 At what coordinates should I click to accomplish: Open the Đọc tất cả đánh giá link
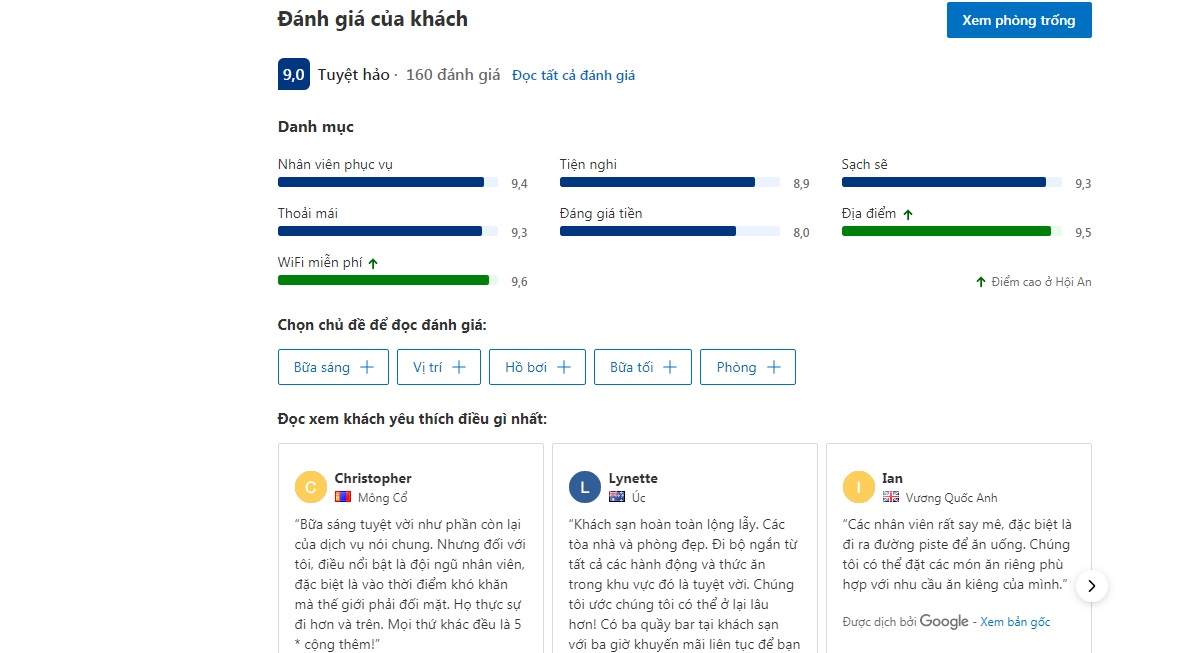coord(573,75)
